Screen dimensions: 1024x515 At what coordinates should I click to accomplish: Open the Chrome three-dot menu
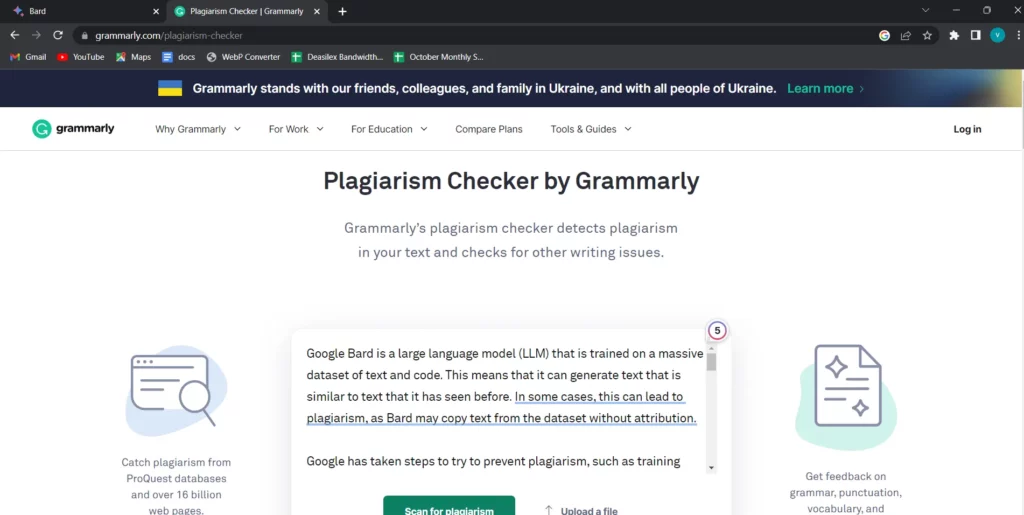[1019, 35]
